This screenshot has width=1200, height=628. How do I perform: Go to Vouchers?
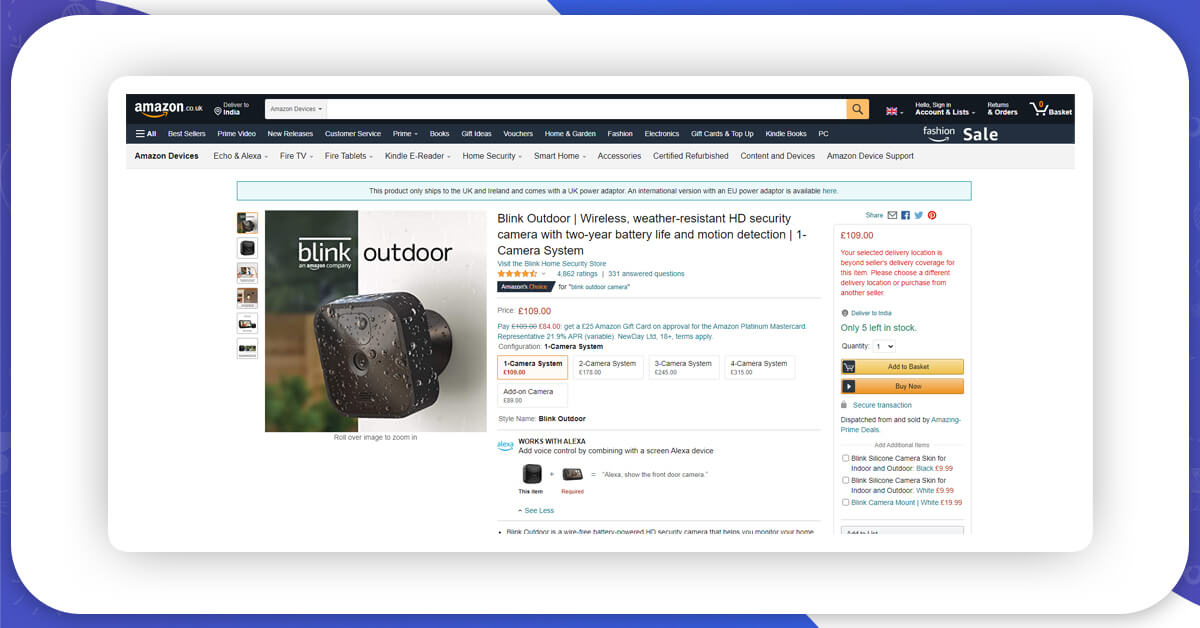click(518, 133)
